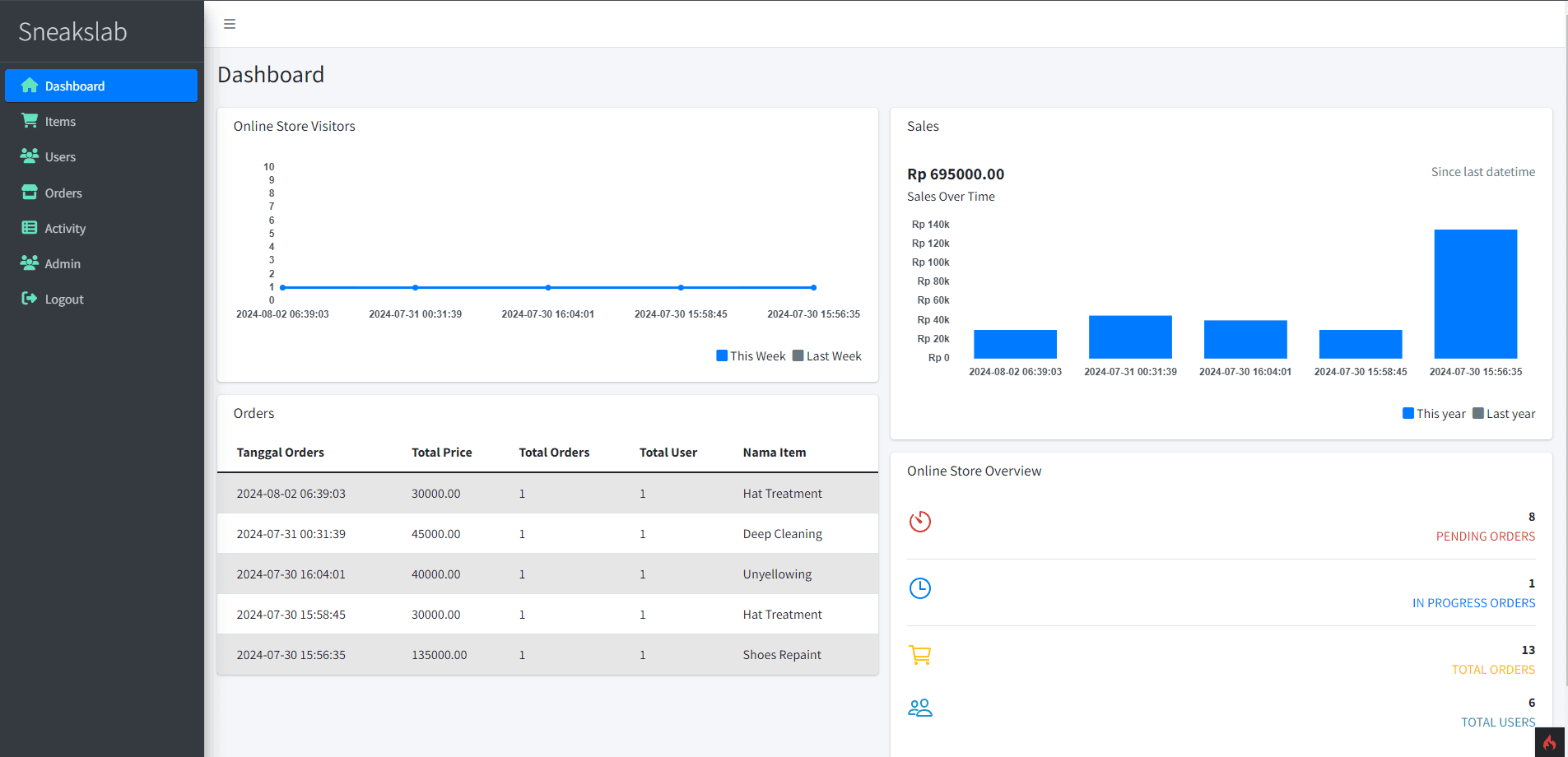Screen dimensions: 1568x757
Task: Click the Items cart icon in sidebar
Action: point(30,121)
